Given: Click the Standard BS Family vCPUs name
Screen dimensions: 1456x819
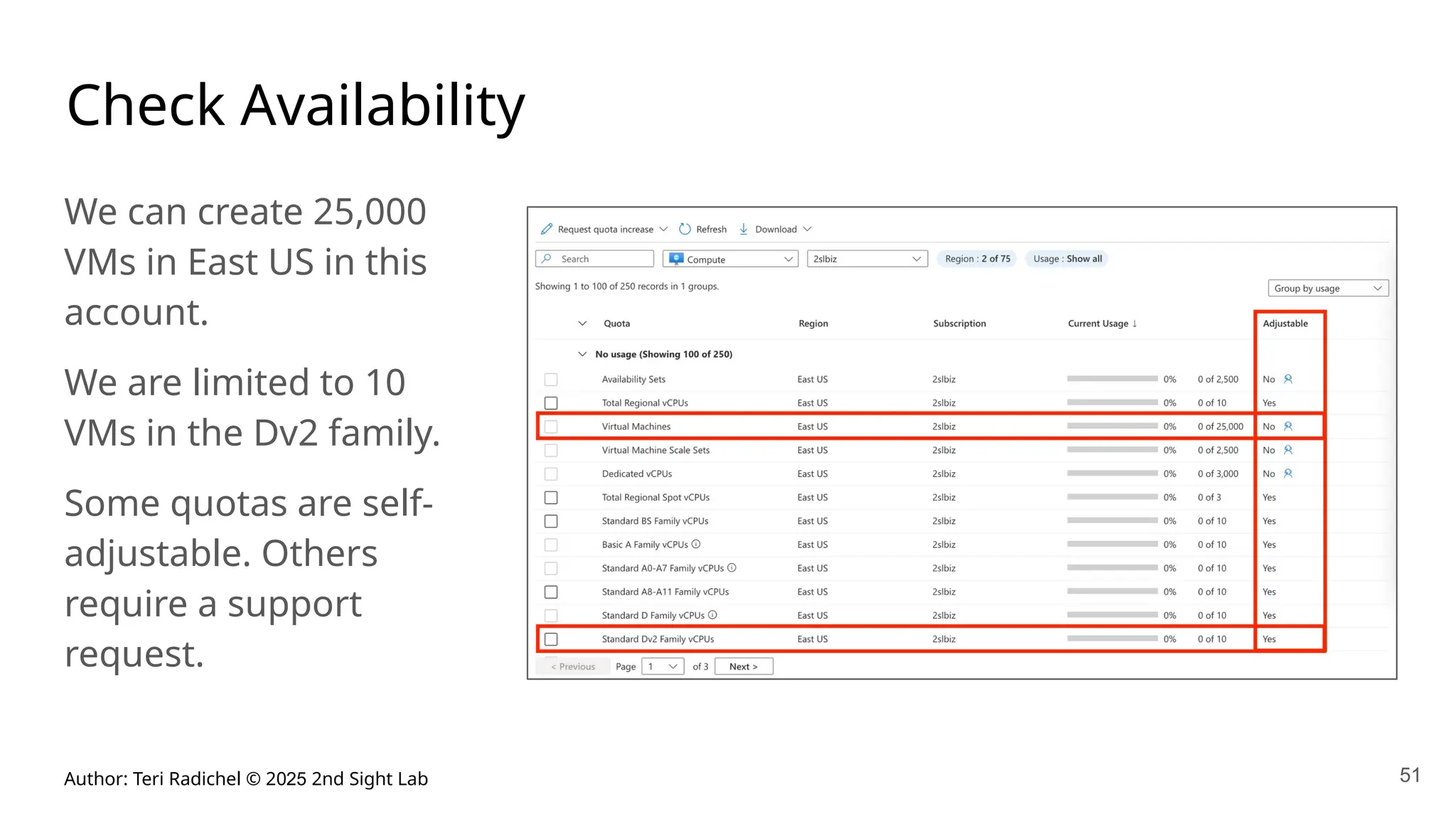Looking at the screenshot, I should point(655,521).
